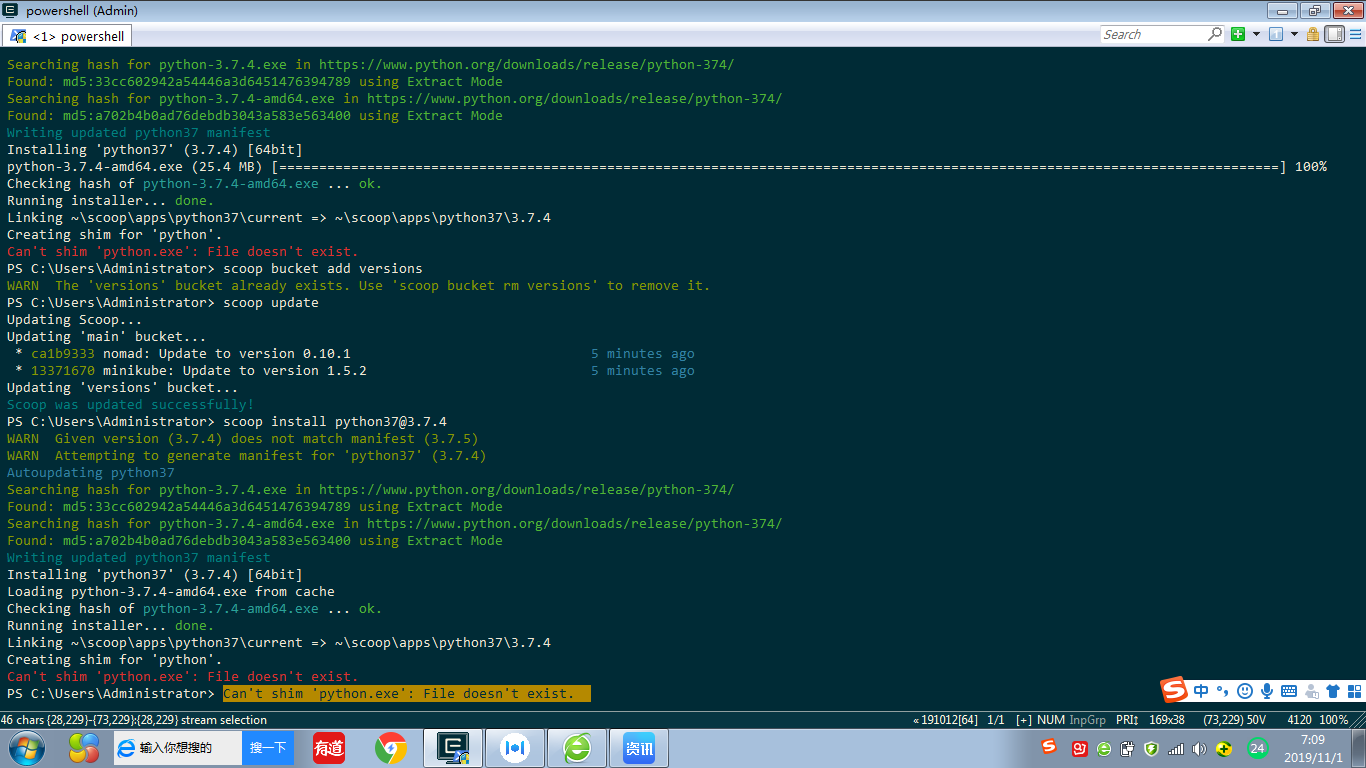
Task: Open Sogou toolbar grid menu icon
Action: [x=1356, y=690]
